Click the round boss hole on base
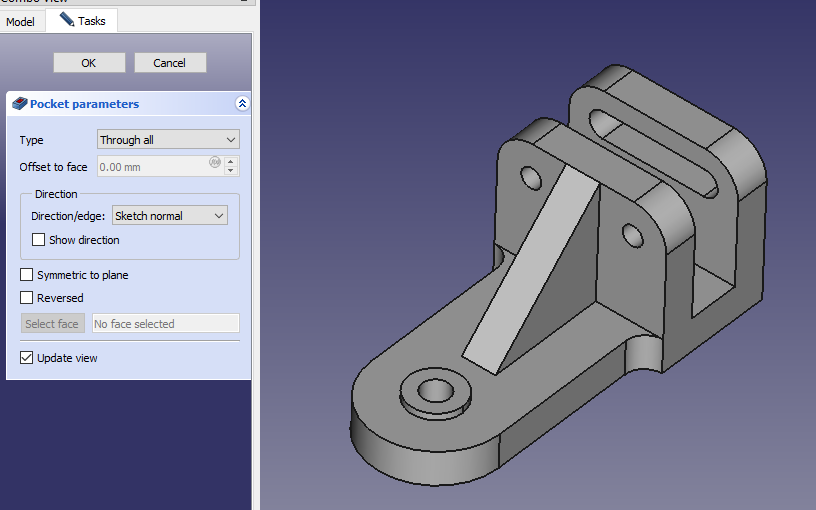The height and width of the screenshot is (510, 816). 435,388
